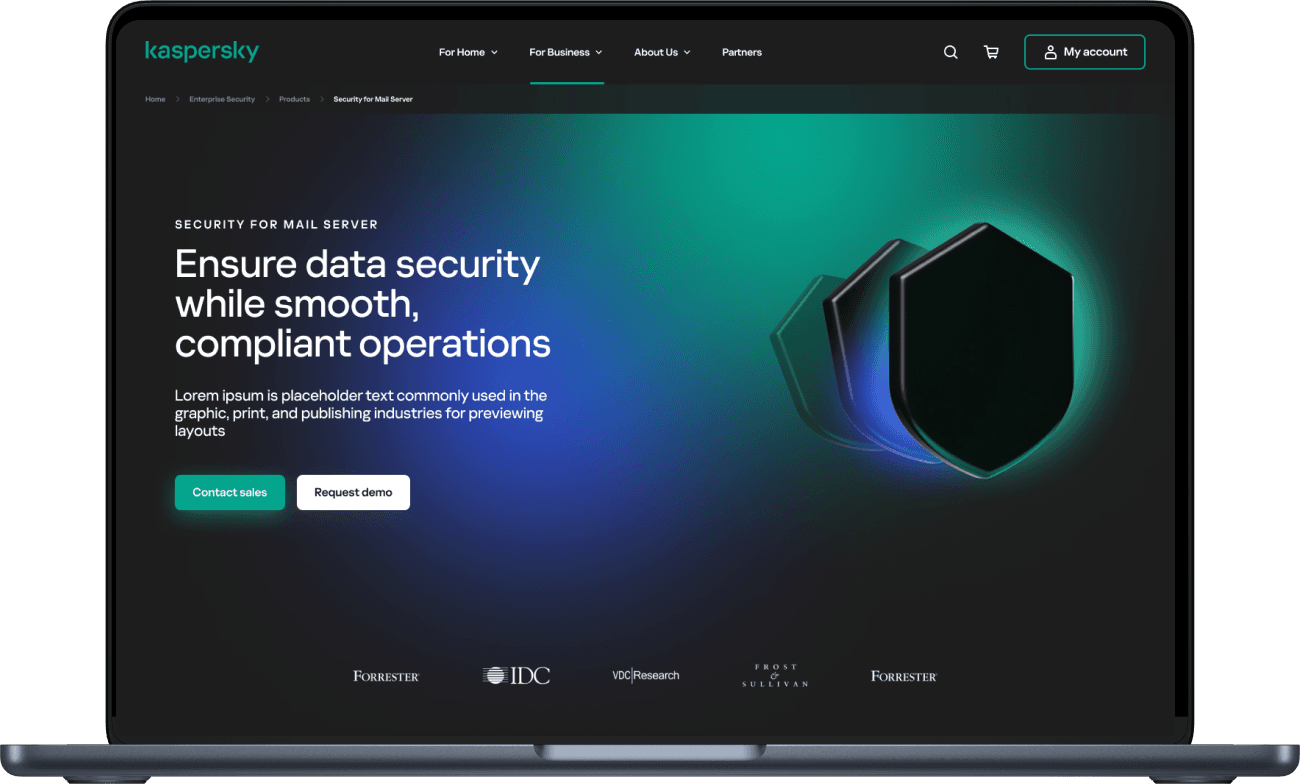Click the SECURITY FOR MAIL SERVER label

[276, 225]
